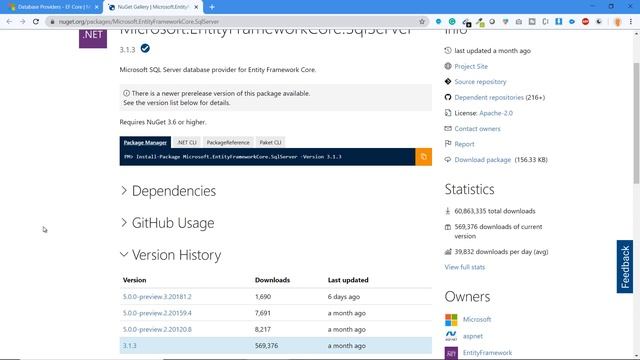Click the green circular extension icon
The image size is (640, 360).
(452, 22)
